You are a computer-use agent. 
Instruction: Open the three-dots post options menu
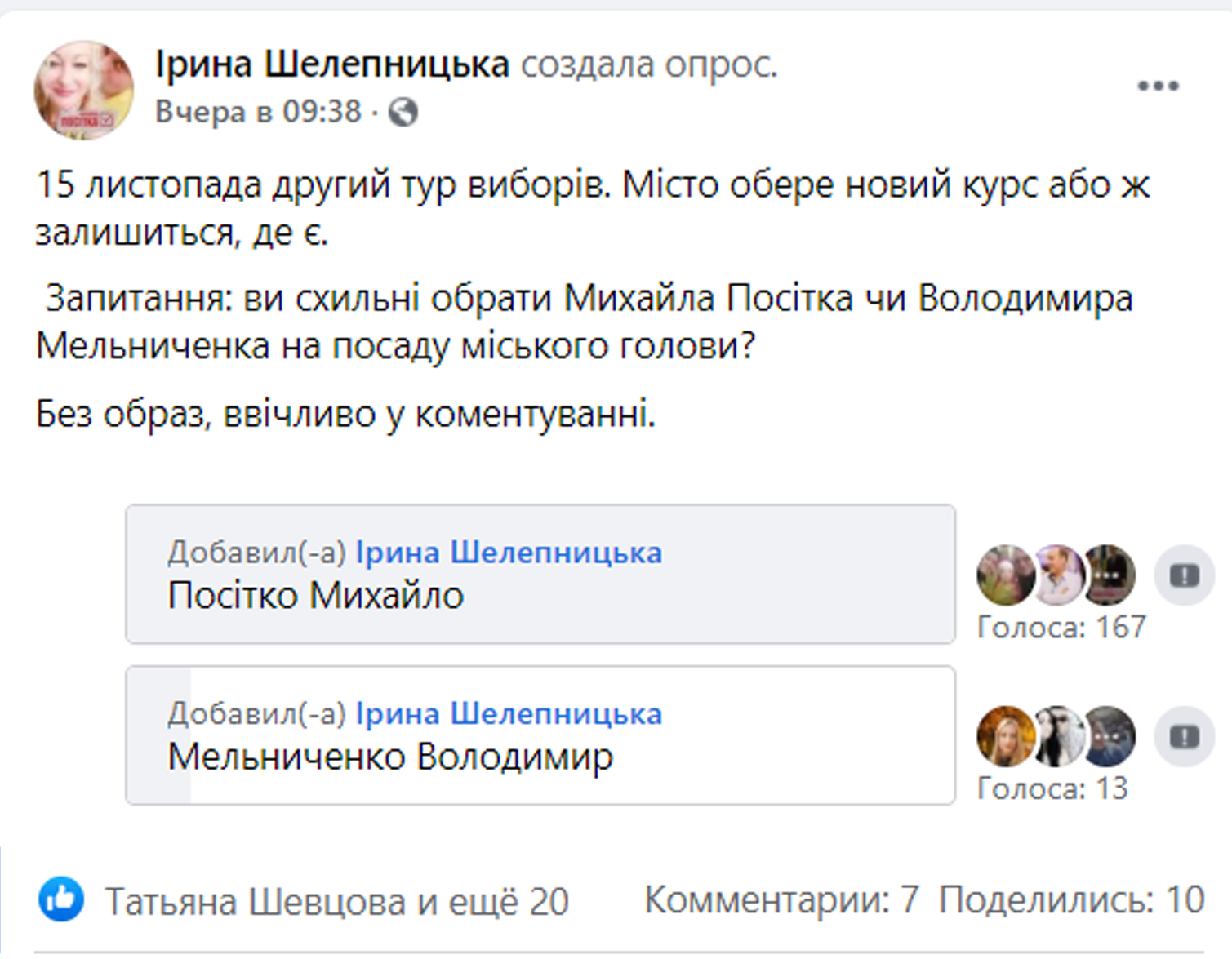[1158, 86]
